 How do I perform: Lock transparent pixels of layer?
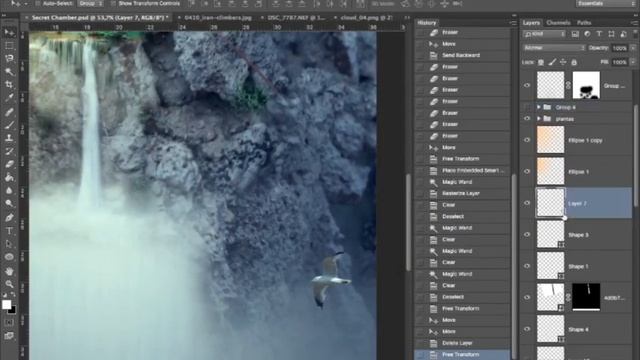click(x=541, y=62)
